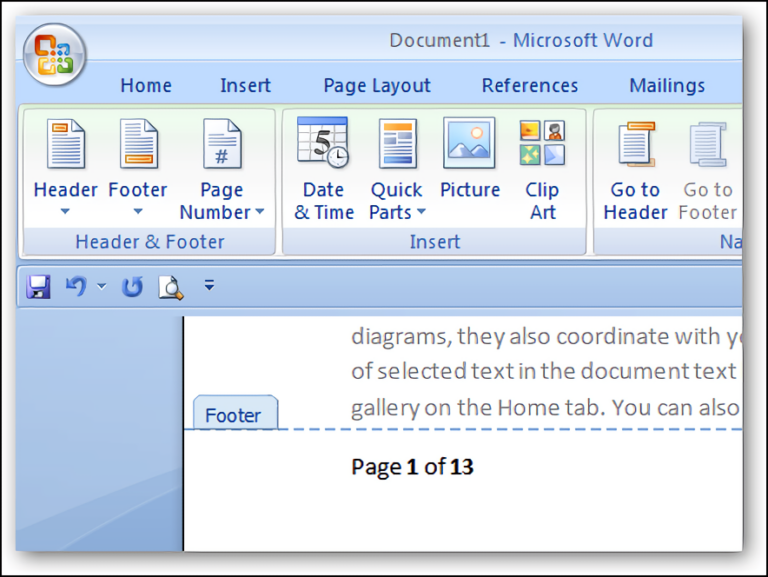This screenshot has width=768, height=577.
Task: Open the Page Number dropdown menu
Action: 222,201
